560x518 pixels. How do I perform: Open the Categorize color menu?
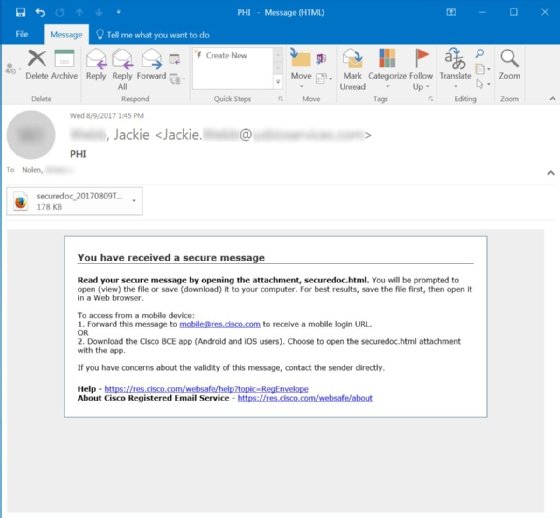(x=387, y=69)
